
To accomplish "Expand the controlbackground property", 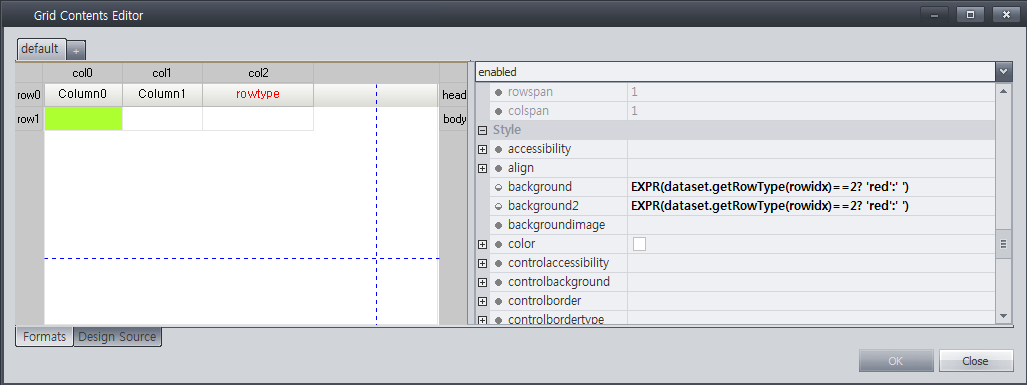I will point(483,282).
